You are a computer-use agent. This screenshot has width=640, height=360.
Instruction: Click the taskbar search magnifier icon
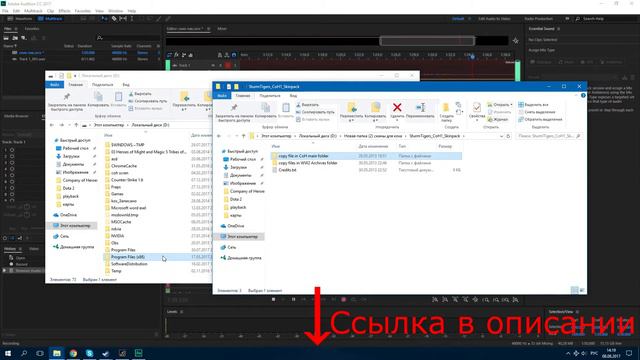tap(24, 353)
